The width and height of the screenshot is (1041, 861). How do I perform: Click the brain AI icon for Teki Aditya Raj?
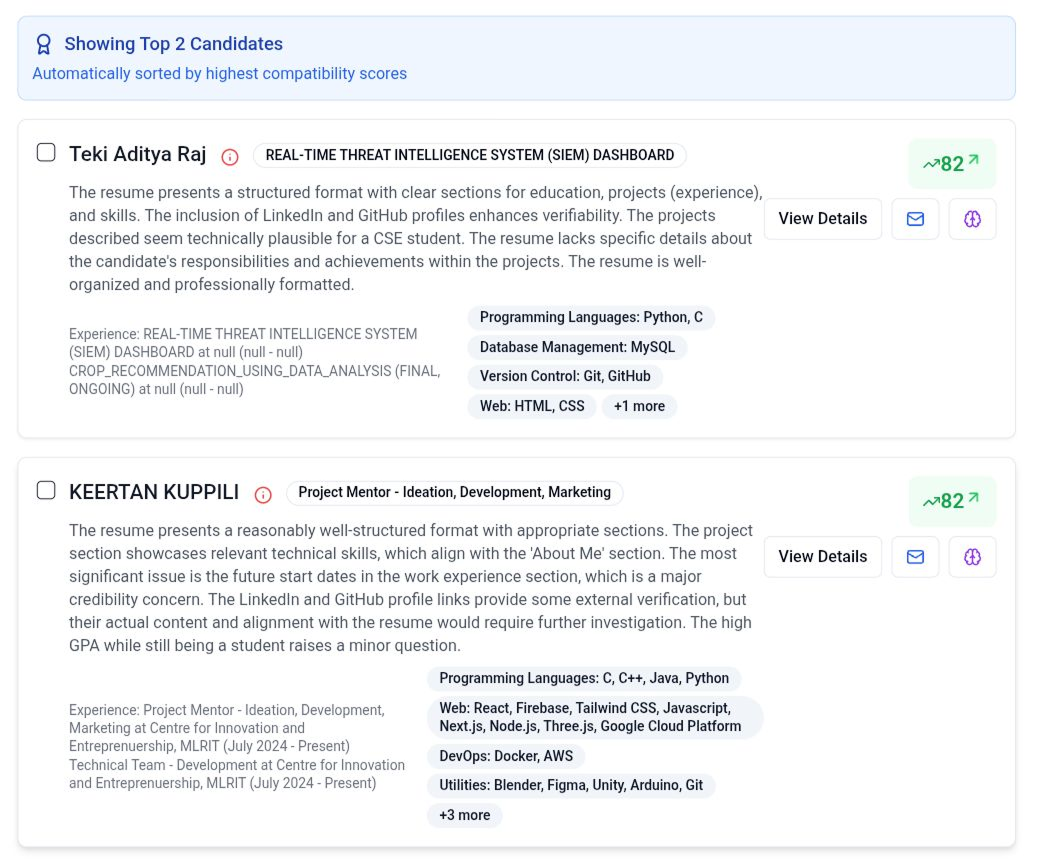coord(972,219)
